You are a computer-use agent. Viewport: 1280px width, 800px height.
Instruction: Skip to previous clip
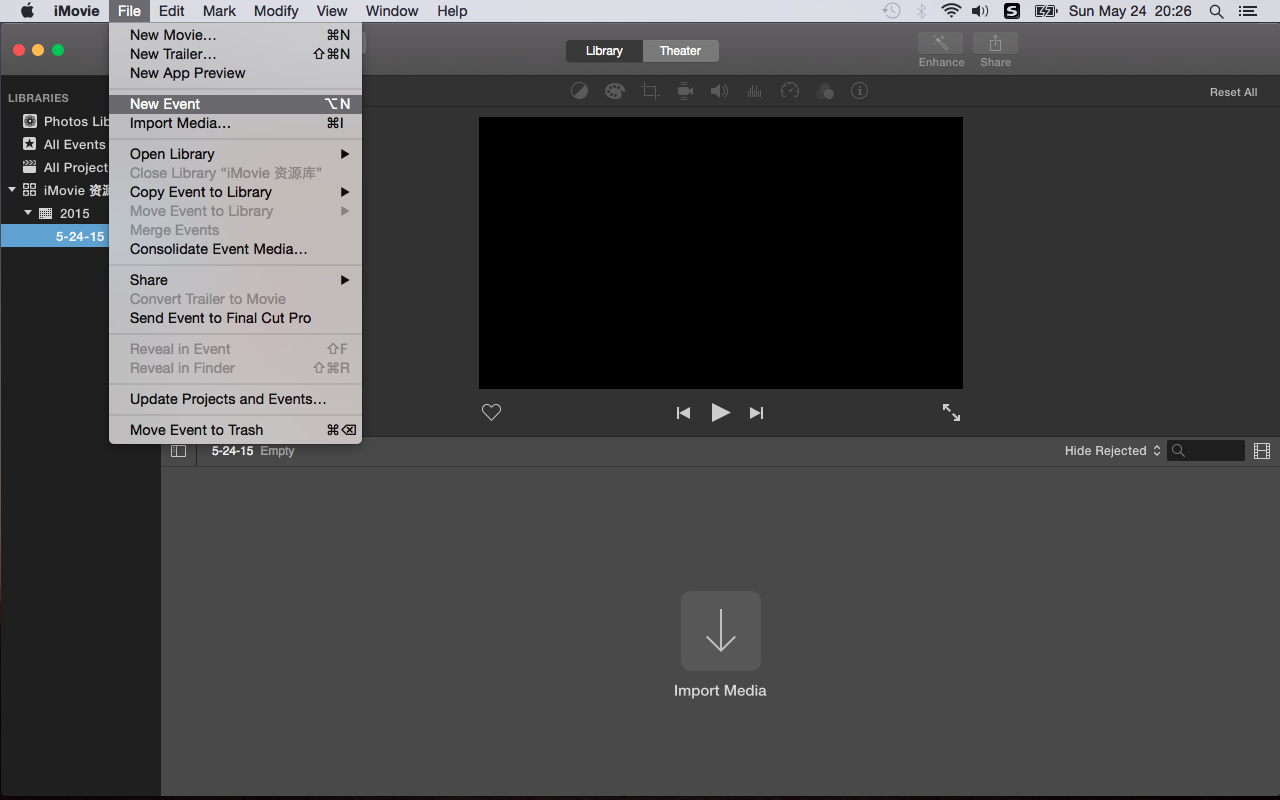click(683, 413)
